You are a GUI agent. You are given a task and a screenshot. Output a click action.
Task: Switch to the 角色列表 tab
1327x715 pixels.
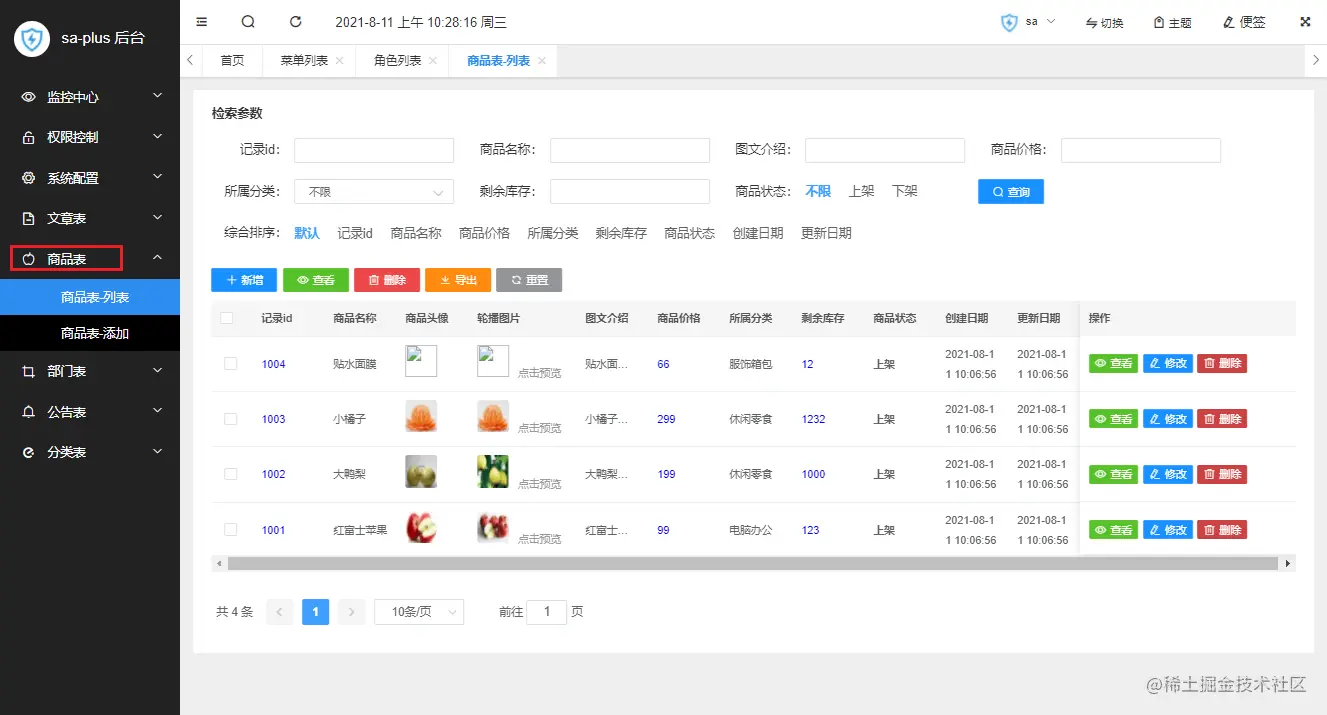[x=398, y=60]
